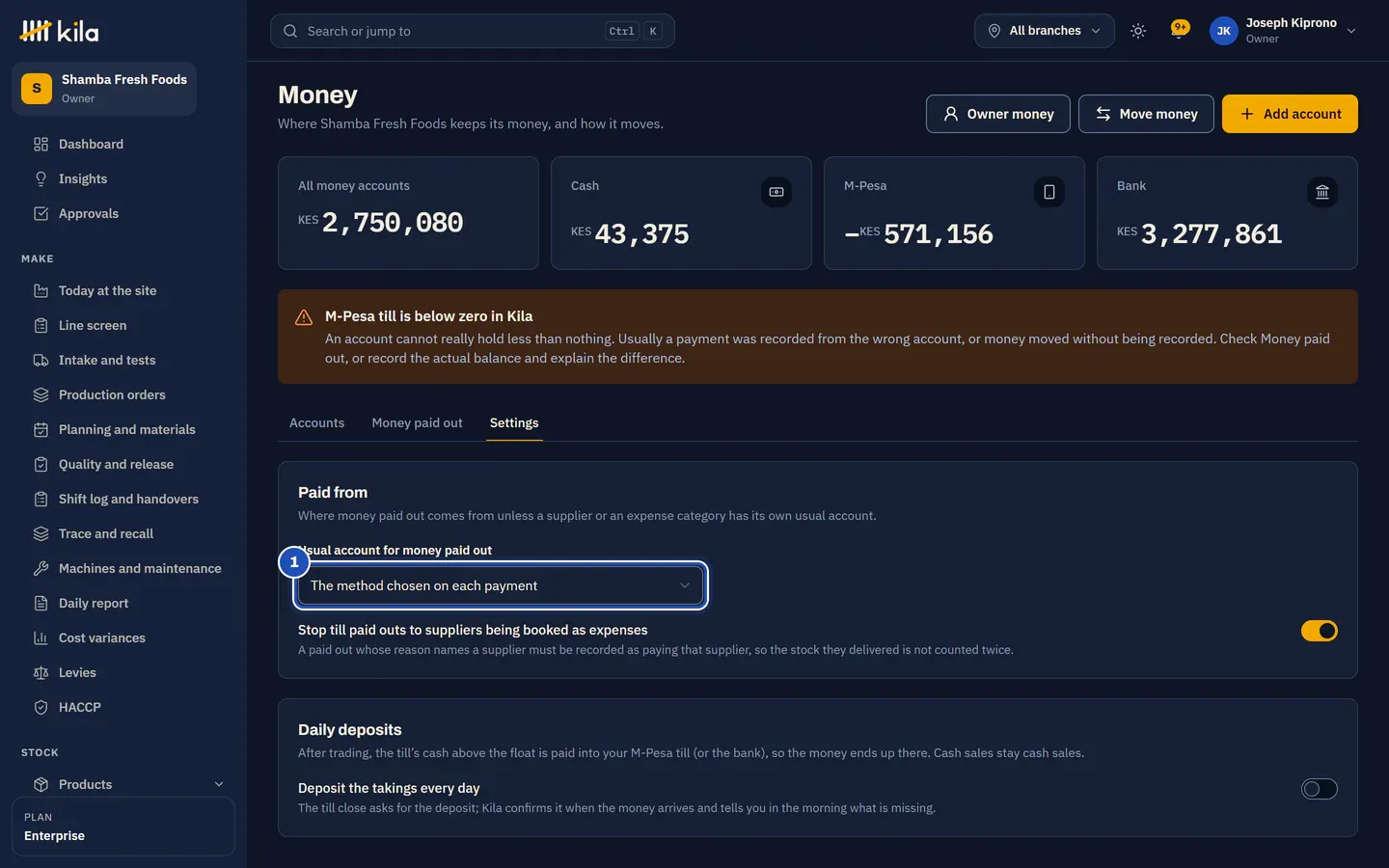Click the Trace and recall layers icon

coord(41,533)
